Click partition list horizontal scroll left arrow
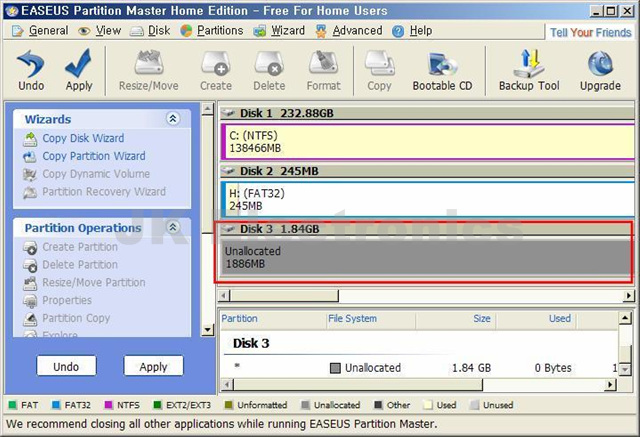 coord(227,384)
